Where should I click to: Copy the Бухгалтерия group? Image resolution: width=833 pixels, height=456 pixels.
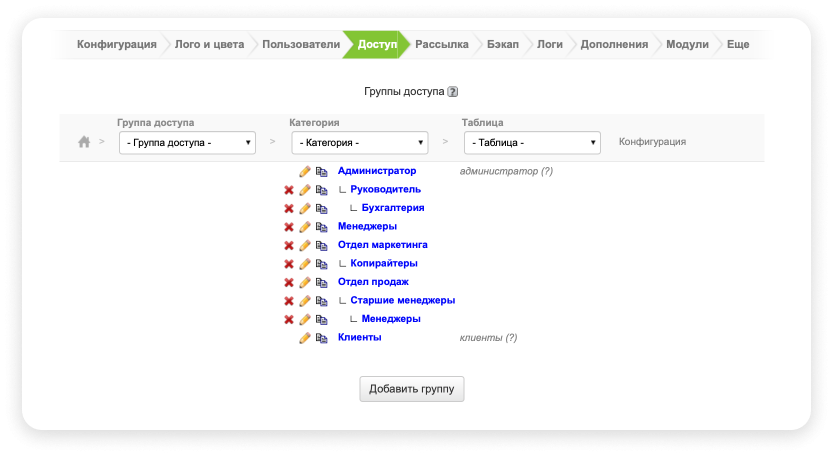[322, 208]
